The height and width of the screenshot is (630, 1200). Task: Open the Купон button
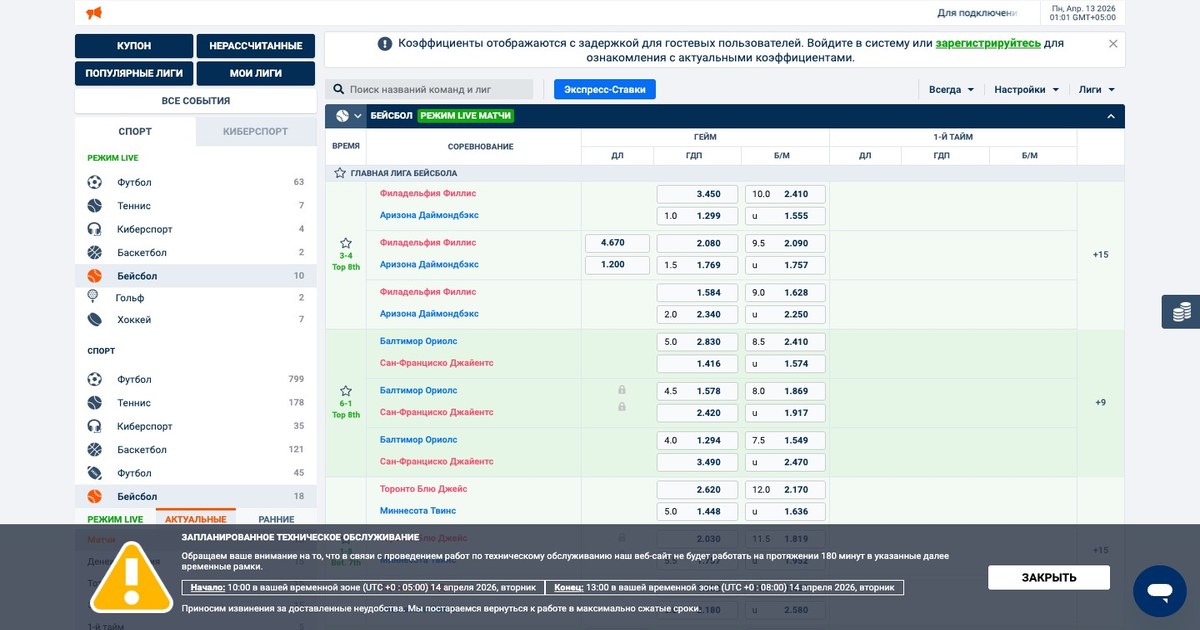pos(134,46)
